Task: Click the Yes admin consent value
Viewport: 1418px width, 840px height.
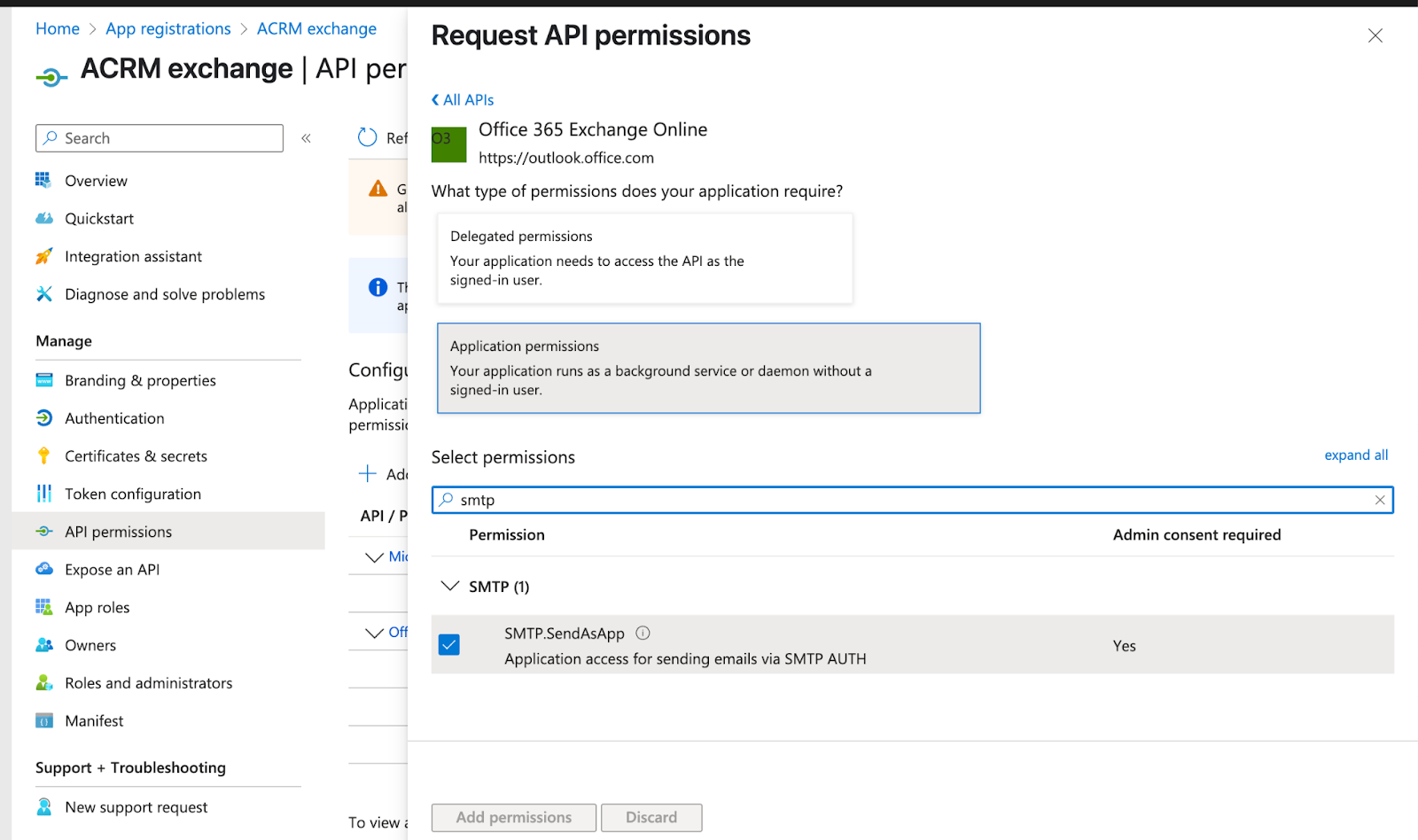Action: click(x=1124, y=646)
